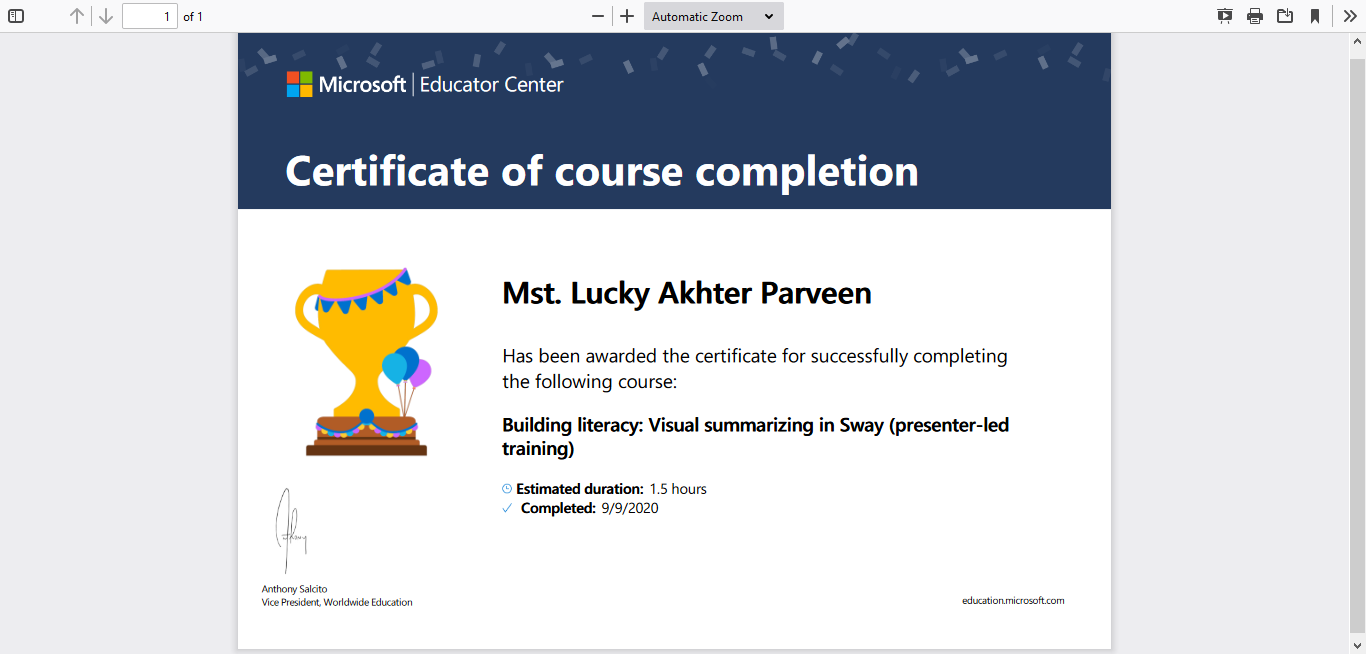
Task: Zoom in with plus button
Action: tap(627, 16)
